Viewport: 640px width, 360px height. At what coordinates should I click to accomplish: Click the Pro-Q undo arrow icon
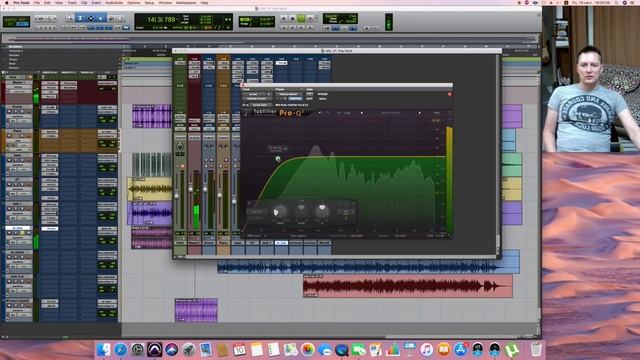point(319,113)
